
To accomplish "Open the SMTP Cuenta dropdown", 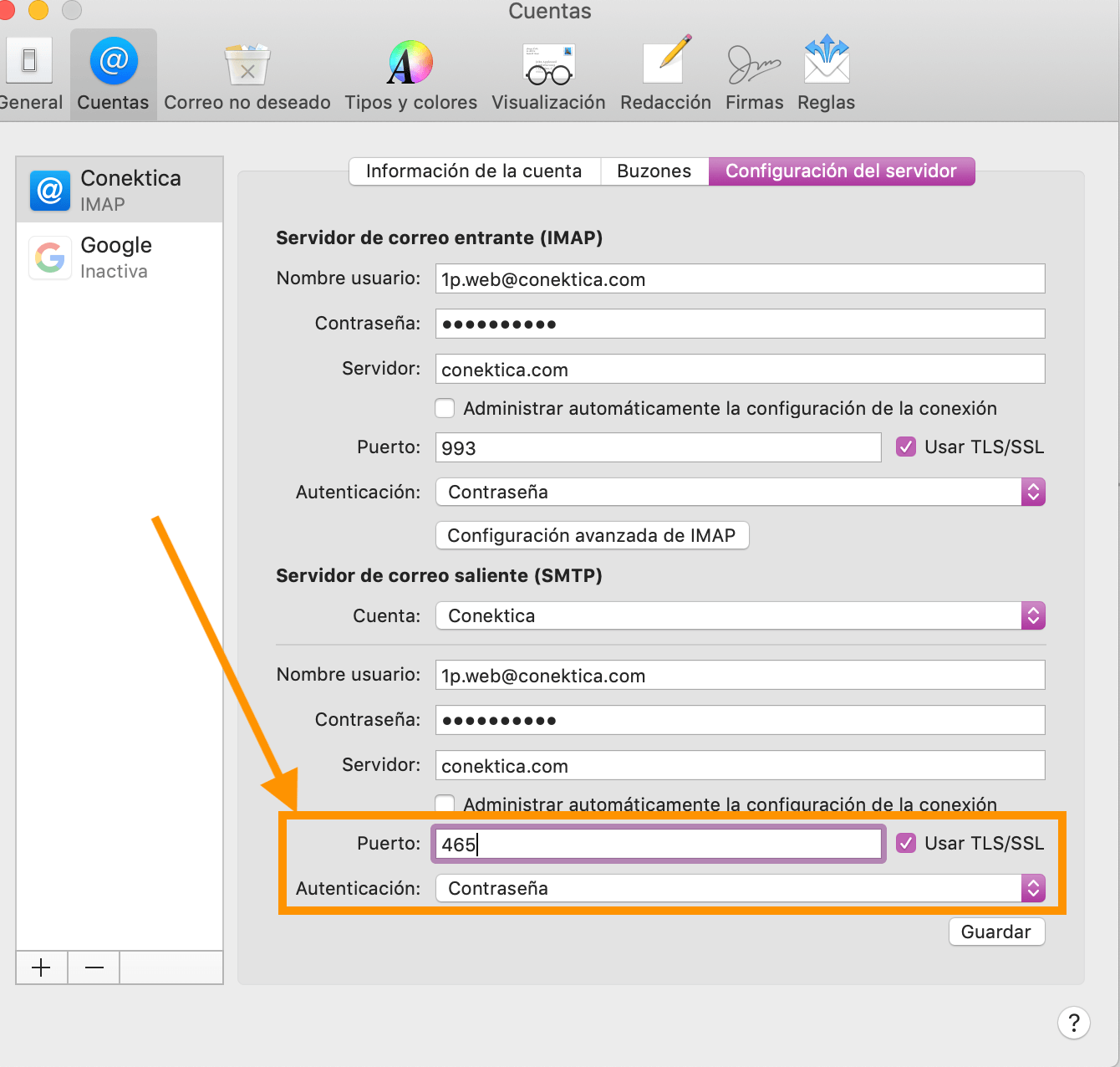I will pos(740,615).
